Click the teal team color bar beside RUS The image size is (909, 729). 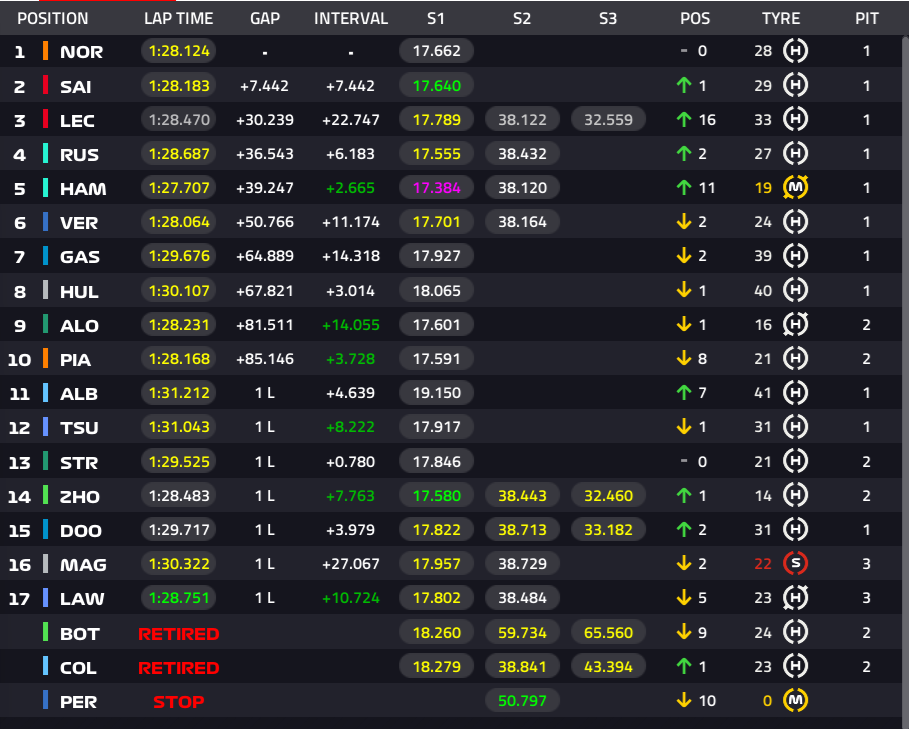(x=45, y=154)
